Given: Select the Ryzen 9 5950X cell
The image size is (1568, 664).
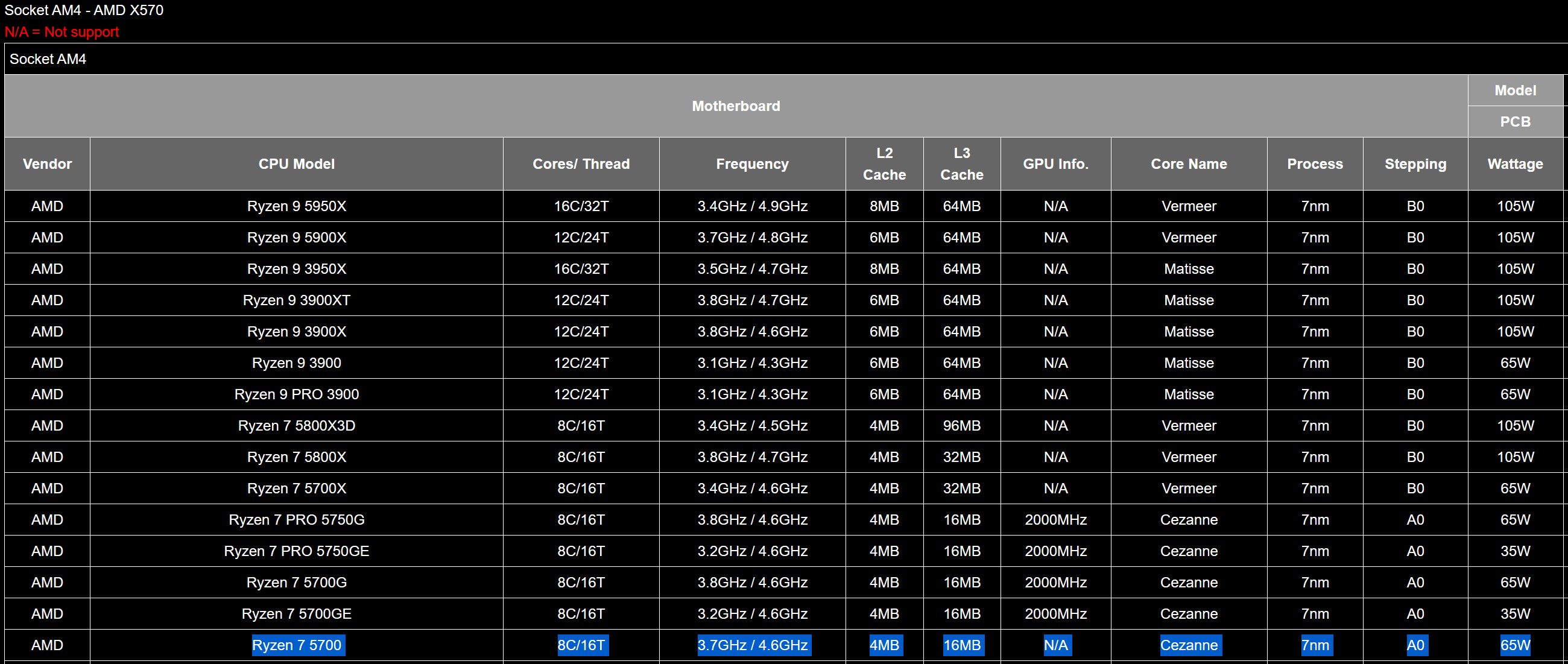Looking at the screenshot, I should 297,206.
